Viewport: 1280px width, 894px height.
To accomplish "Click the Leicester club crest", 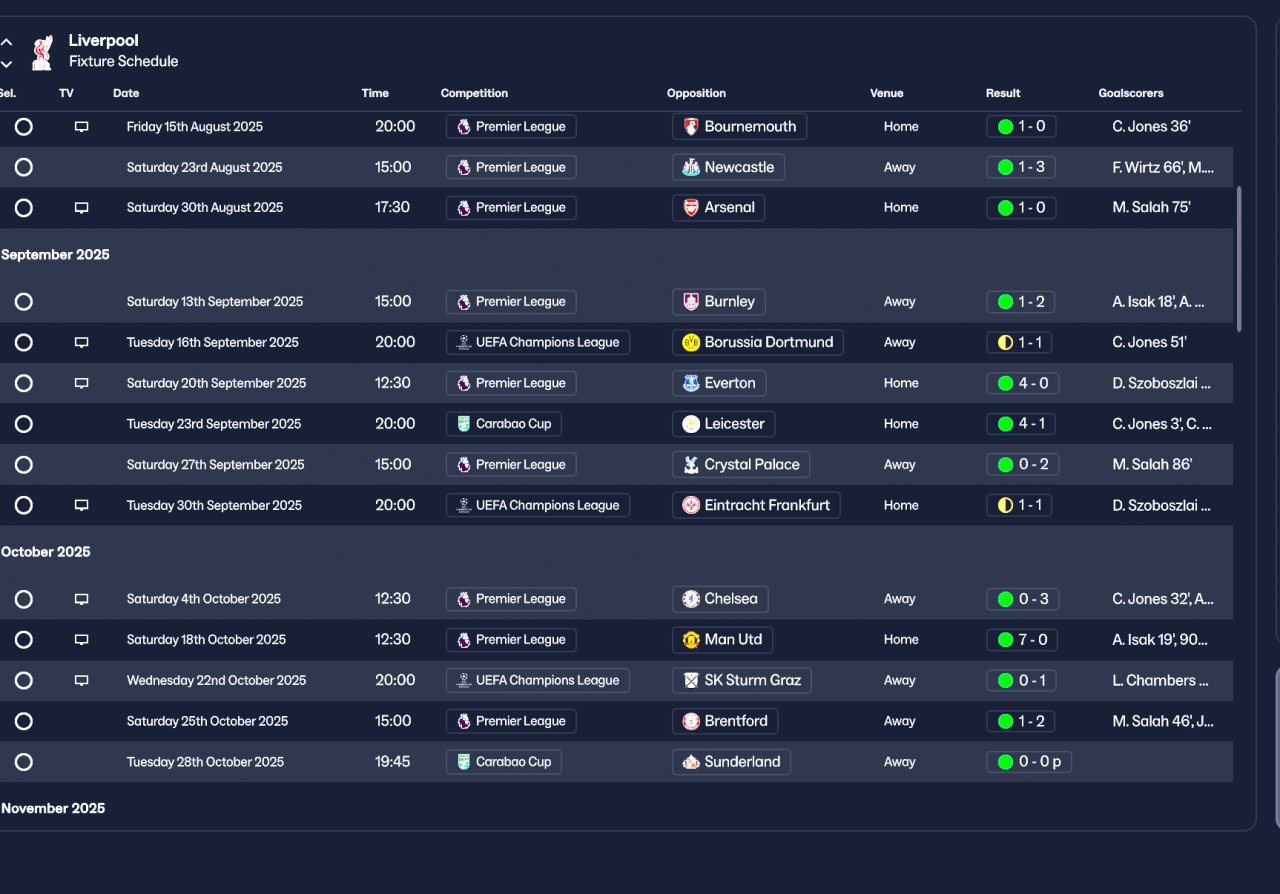I will tap(690, 424).
